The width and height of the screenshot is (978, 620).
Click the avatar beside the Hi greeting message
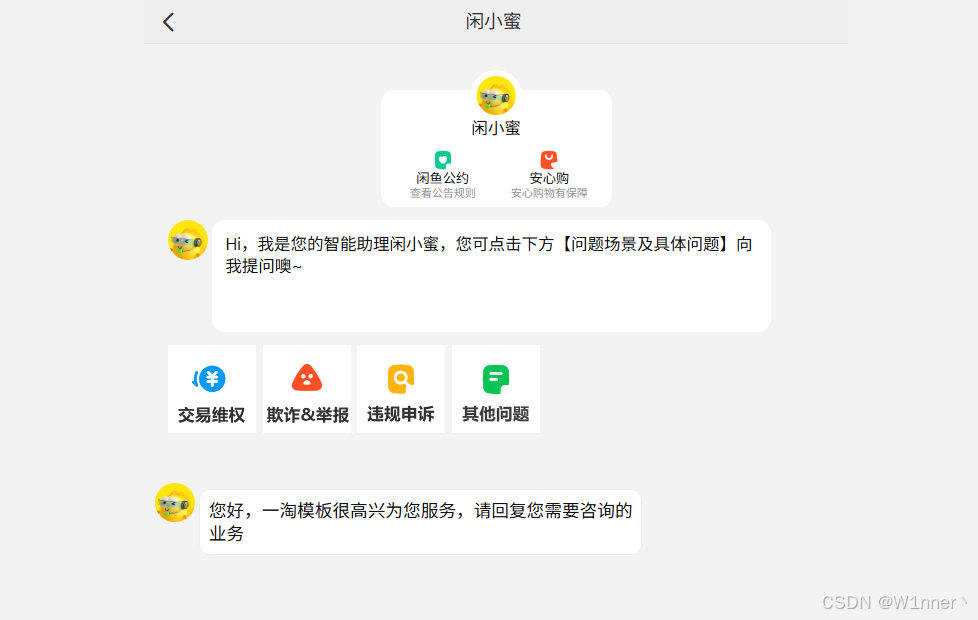pos(188,240)
